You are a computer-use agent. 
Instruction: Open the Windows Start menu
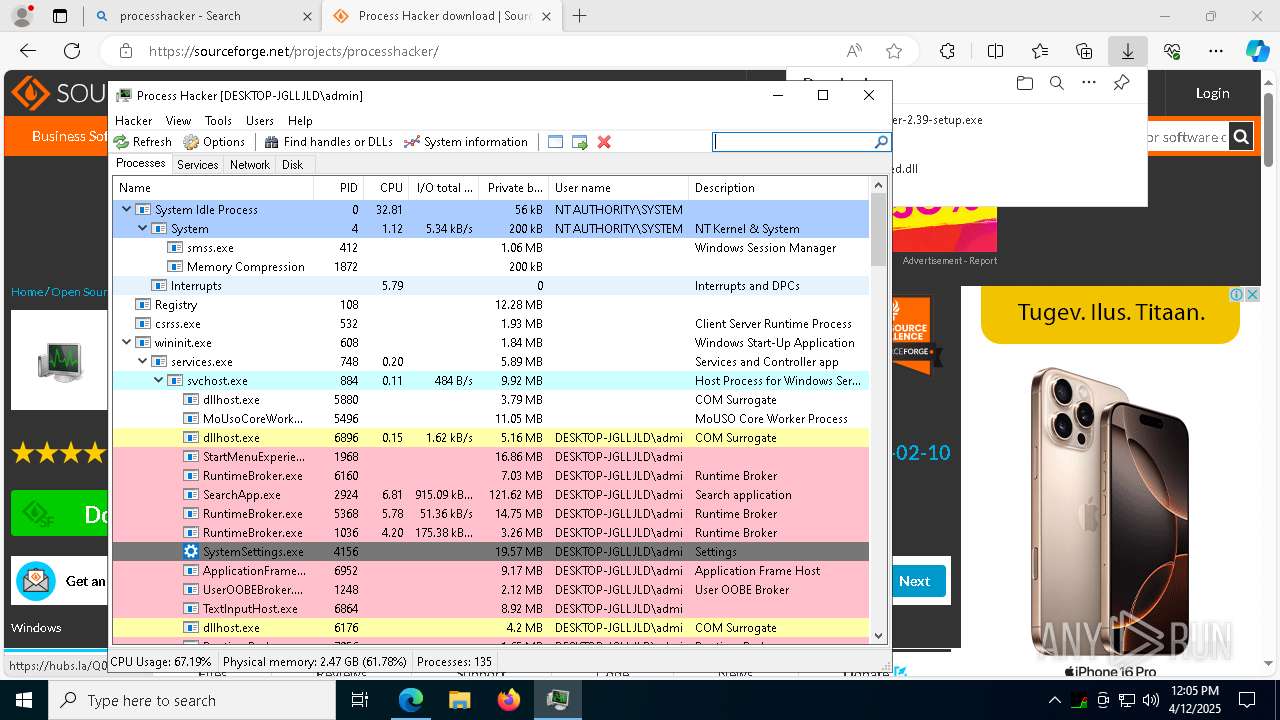coord(24,700)
